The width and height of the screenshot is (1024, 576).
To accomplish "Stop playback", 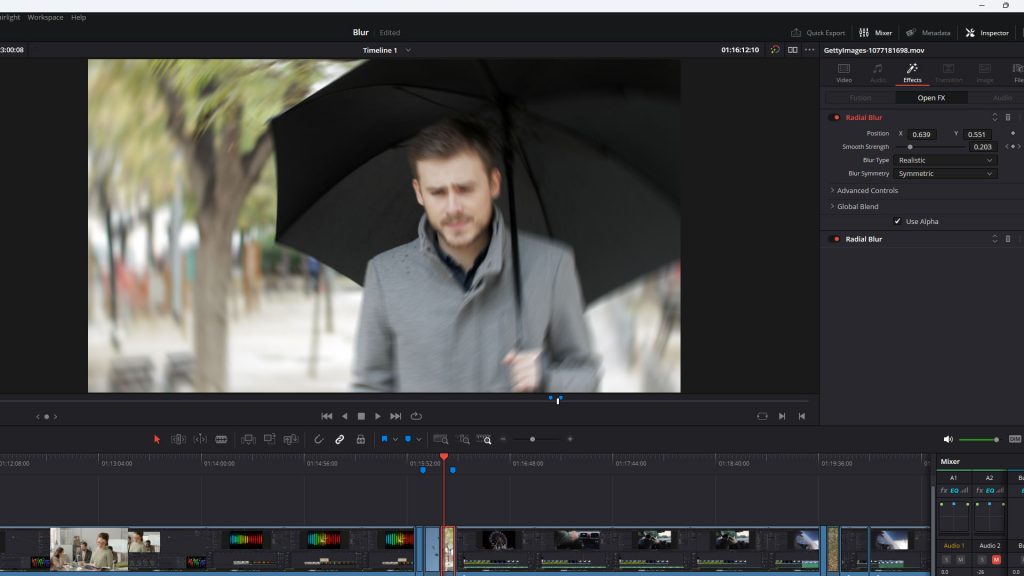I will [x=361, y=416].
